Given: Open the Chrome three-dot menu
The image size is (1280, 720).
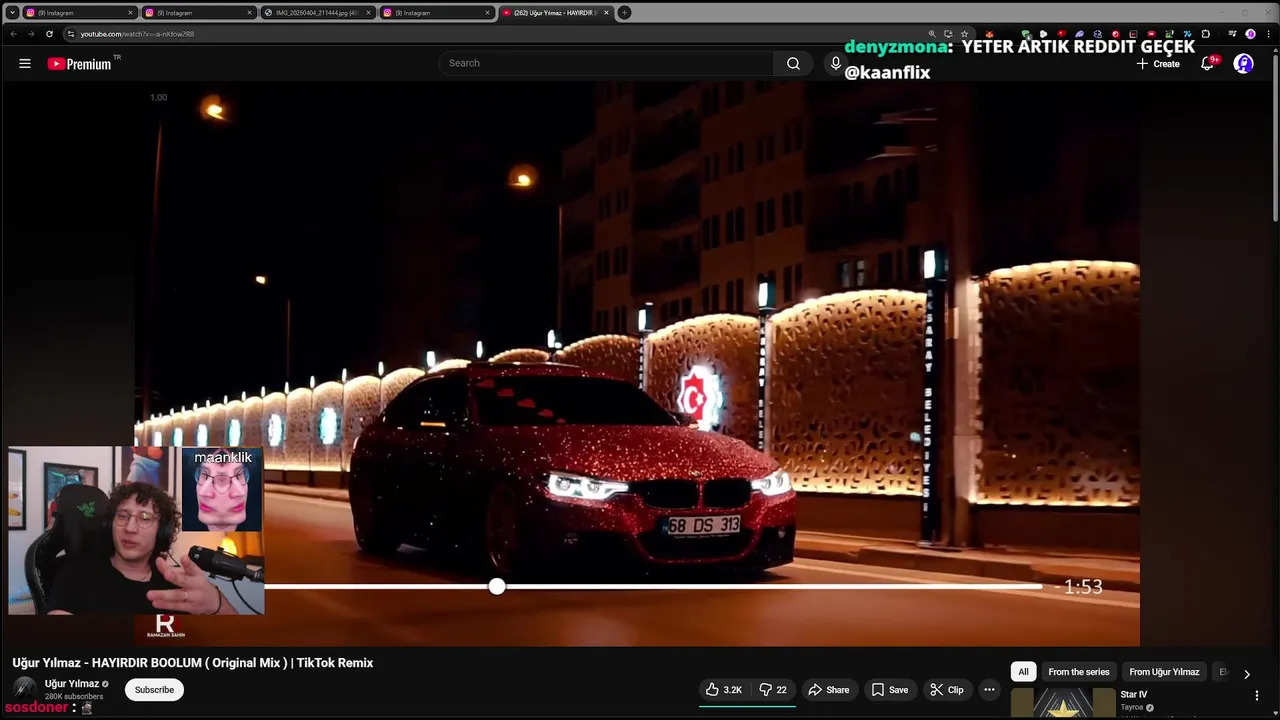Looking at the screenshot, I should [1268, 34].
